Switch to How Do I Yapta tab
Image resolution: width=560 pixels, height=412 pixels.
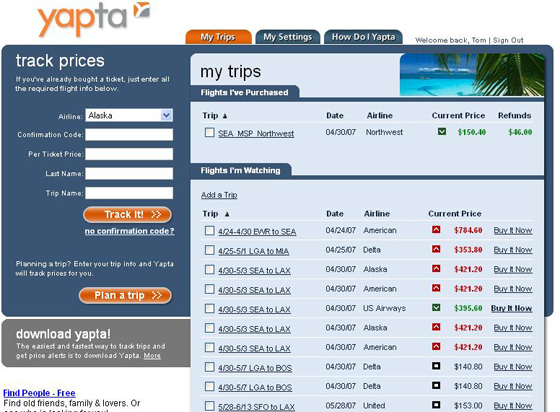pyautogui.click(x=363, y=37)
